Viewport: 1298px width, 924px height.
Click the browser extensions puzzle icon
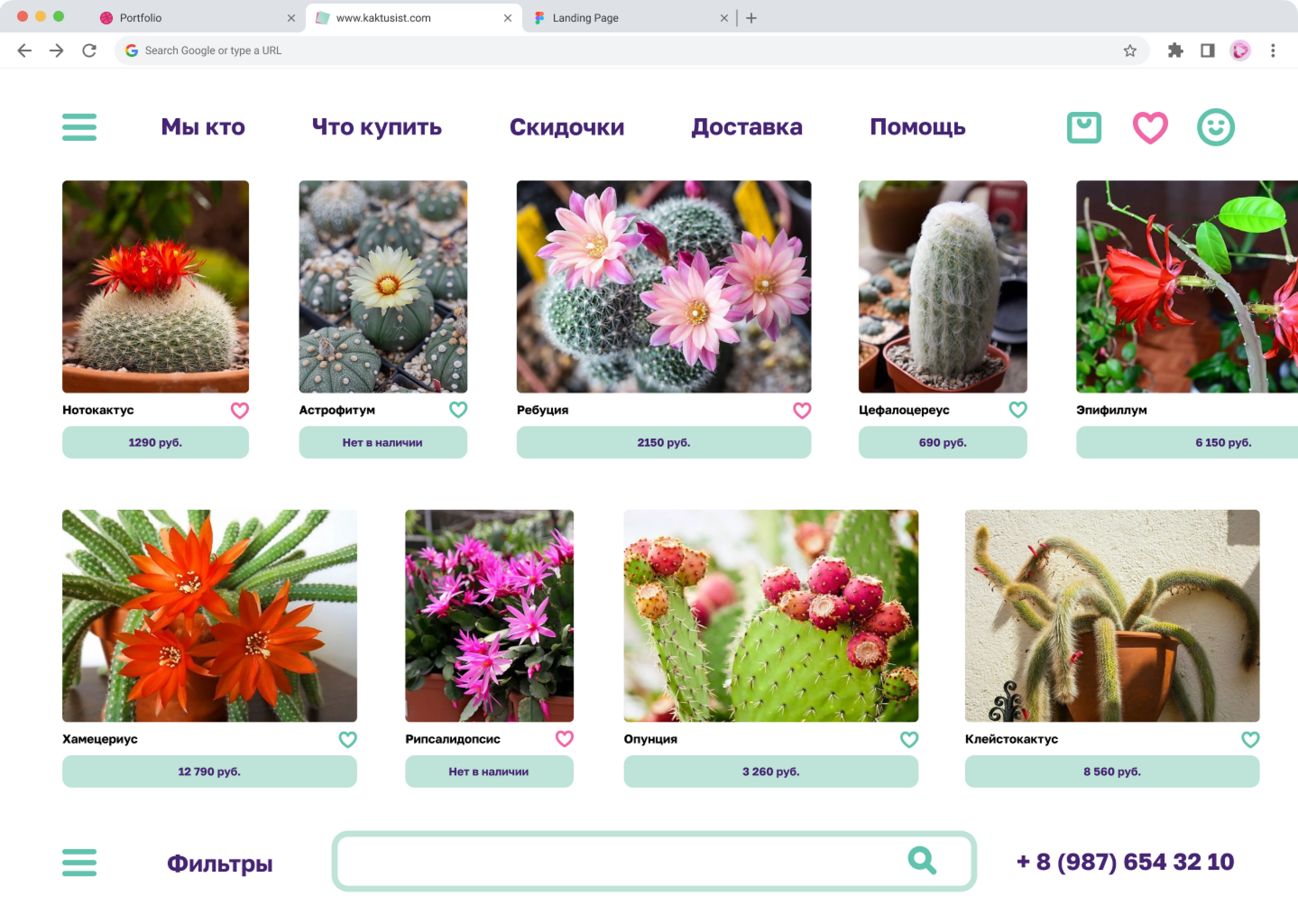point(1175,51)
